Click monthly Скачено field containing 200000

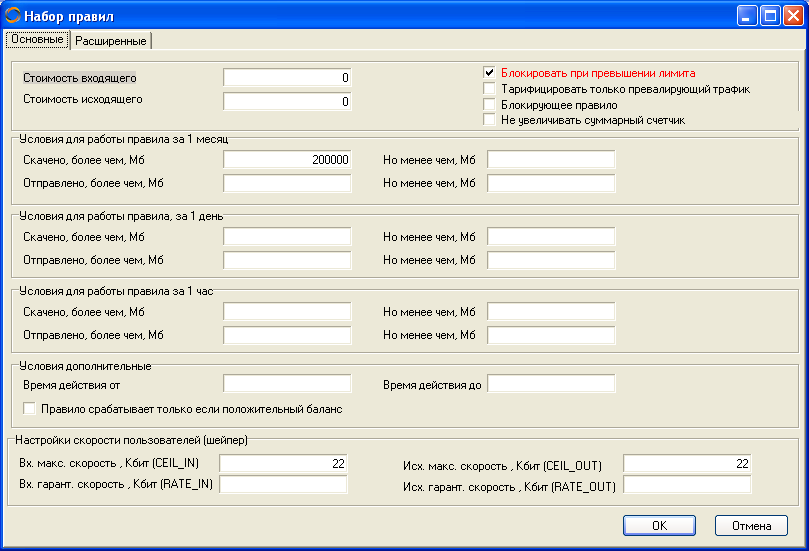pos(287,159)
